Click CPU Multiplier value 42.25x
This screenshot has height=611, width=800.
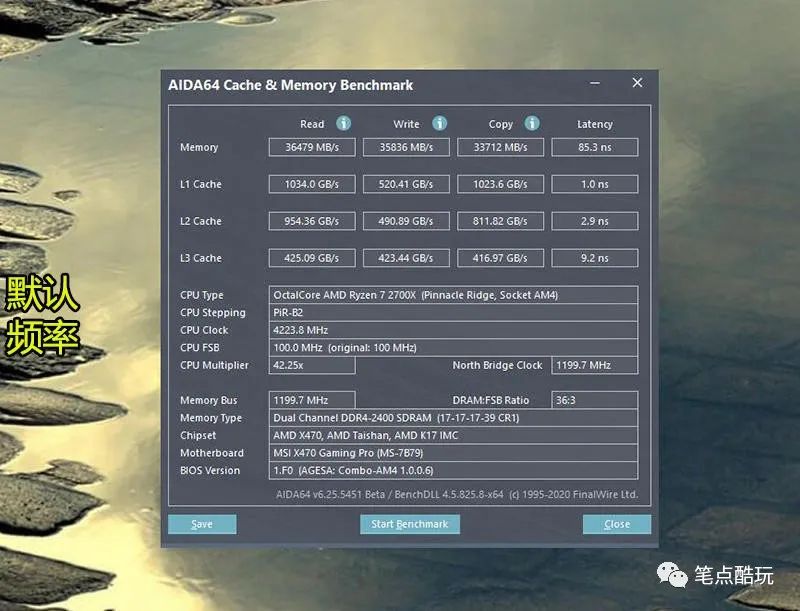312,365
